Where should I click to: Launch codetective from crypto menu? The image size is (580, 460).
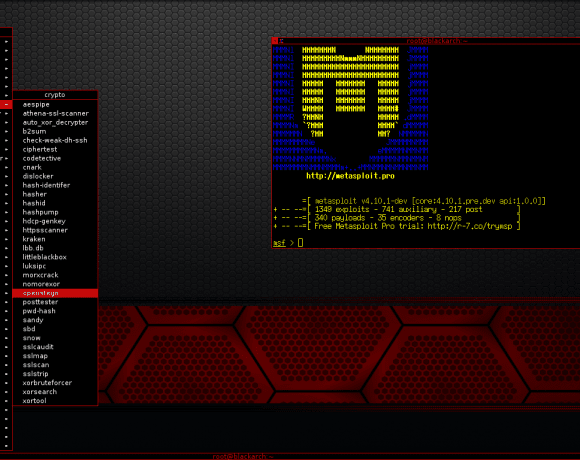point(55,158)
